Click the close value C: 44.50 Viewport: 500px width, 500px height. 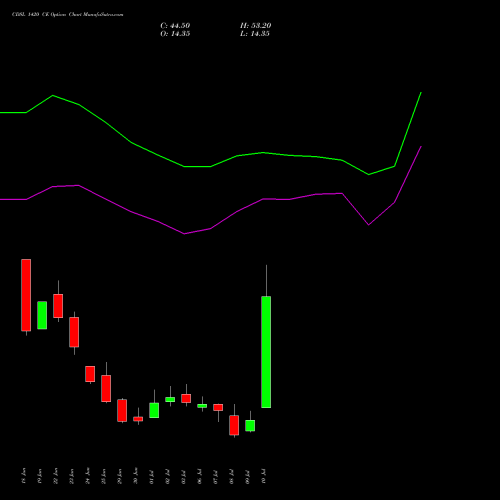point(175,26)
